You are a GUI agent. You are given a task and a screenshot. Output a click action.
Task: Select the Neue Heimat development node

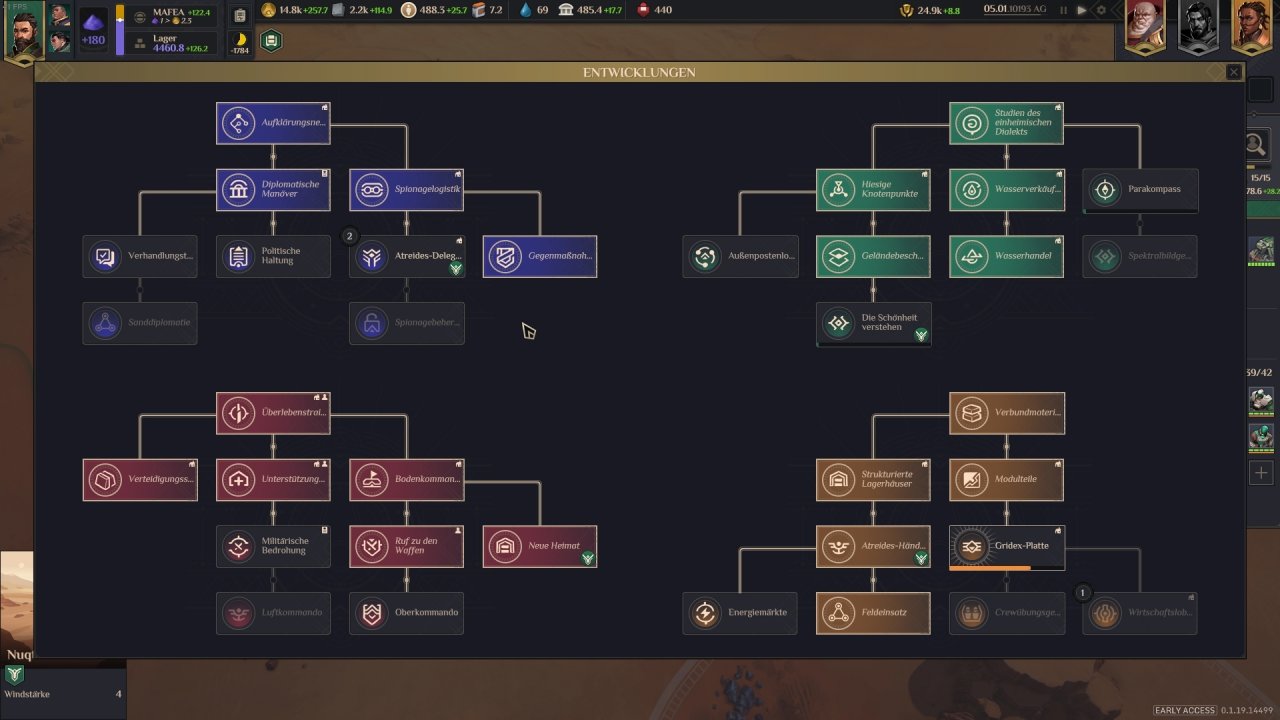(540, 546)
